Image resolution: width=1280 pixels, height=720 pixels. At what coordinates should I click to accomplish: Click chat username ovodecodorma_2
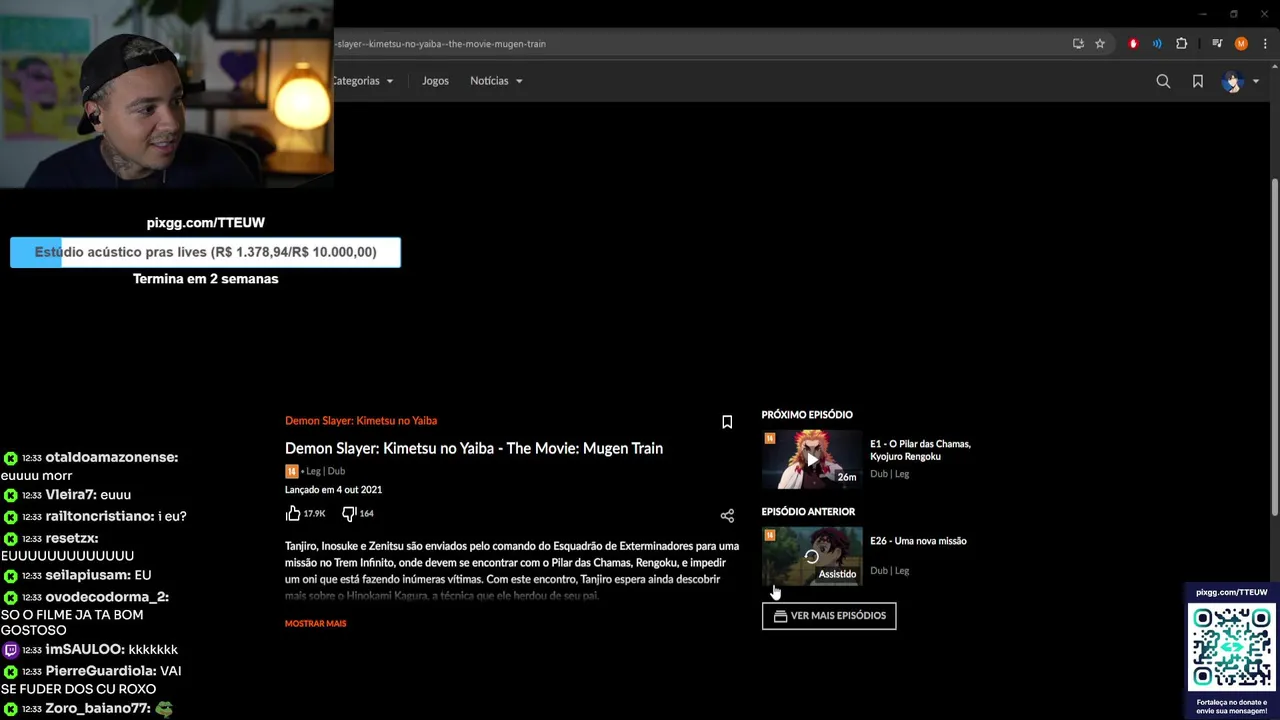pos(105,597)
